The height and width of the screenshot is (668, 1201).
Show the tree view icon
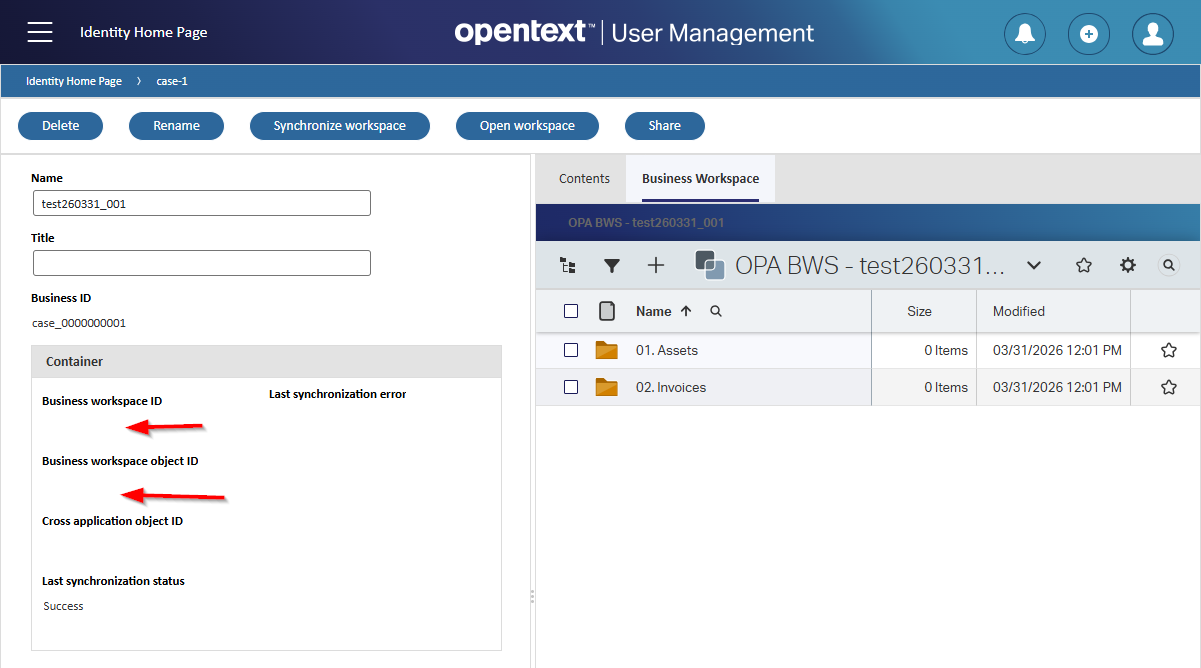tap(568, 266)
